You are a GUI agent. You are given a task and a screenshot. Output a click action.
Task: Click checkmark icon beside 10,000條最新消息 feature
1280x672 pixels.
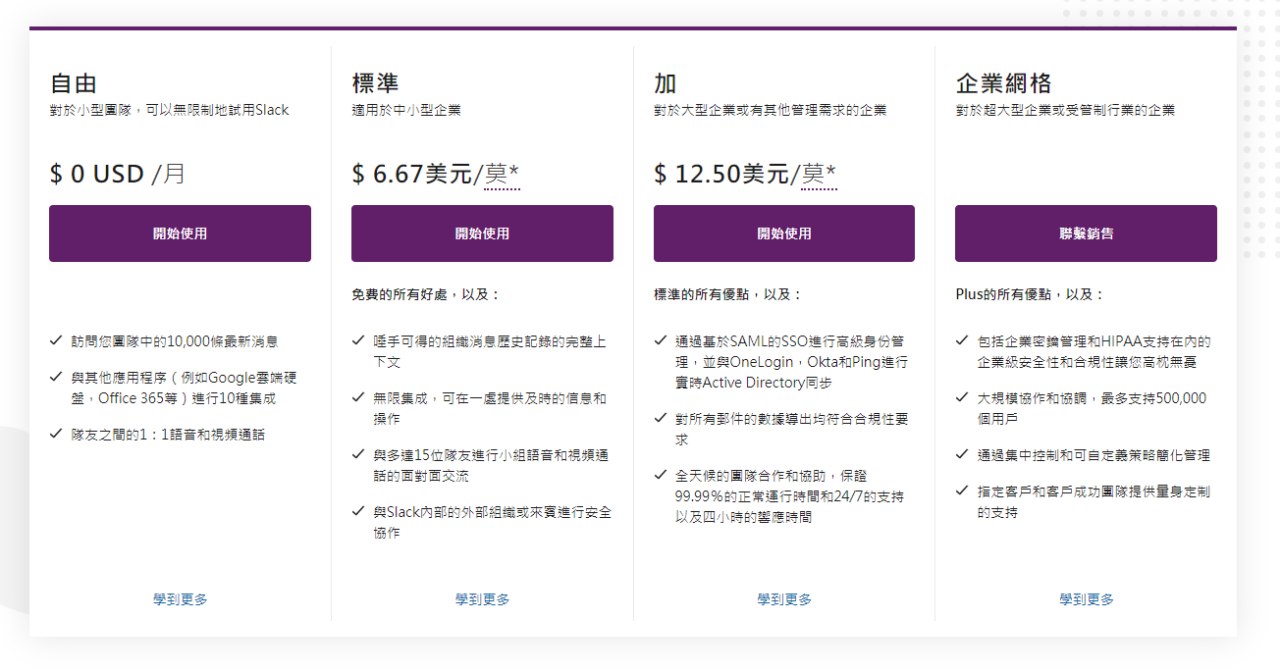click(56, 341)
